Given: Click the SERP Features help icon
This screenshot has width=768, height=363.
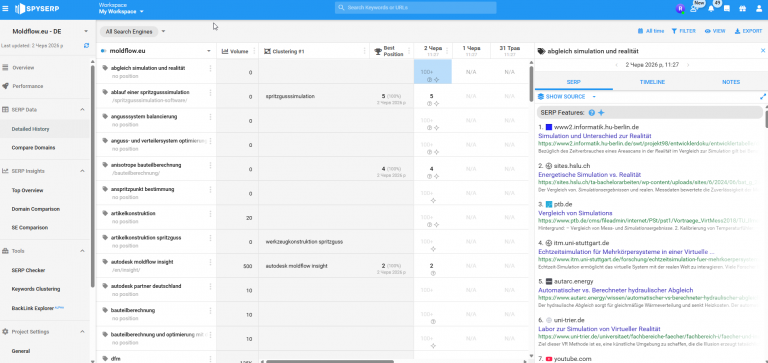Looking at the screenshot, I should (591, 113).
